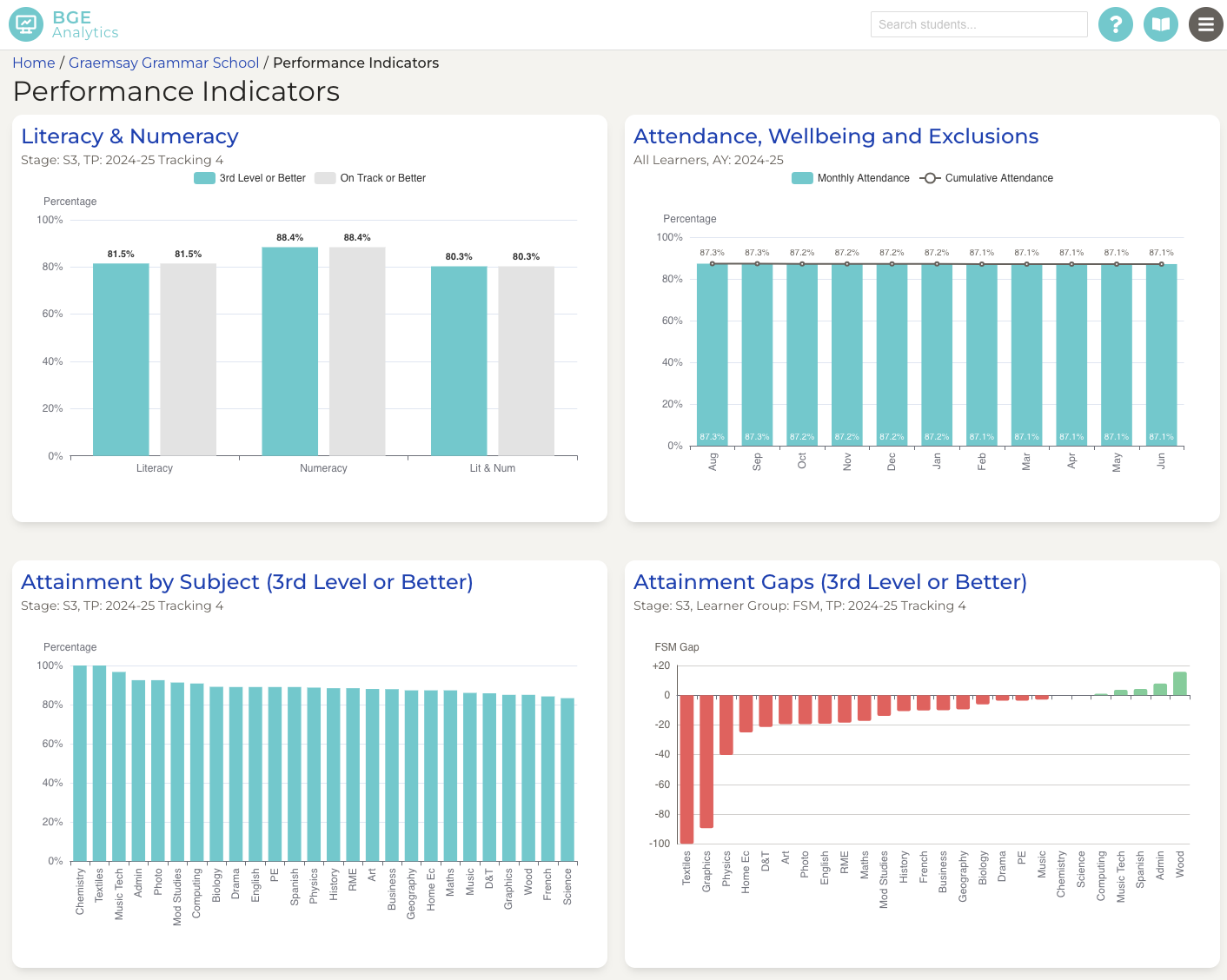
Task: Open Graemsay Grammar School breadcrumb link
Action: (x=163, y=63)
